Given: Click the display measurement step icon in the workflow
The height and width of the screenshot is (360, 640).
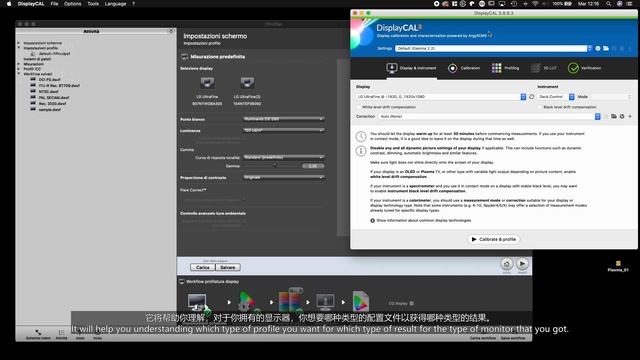Looking at the screenshot, I should click(325, 302).
